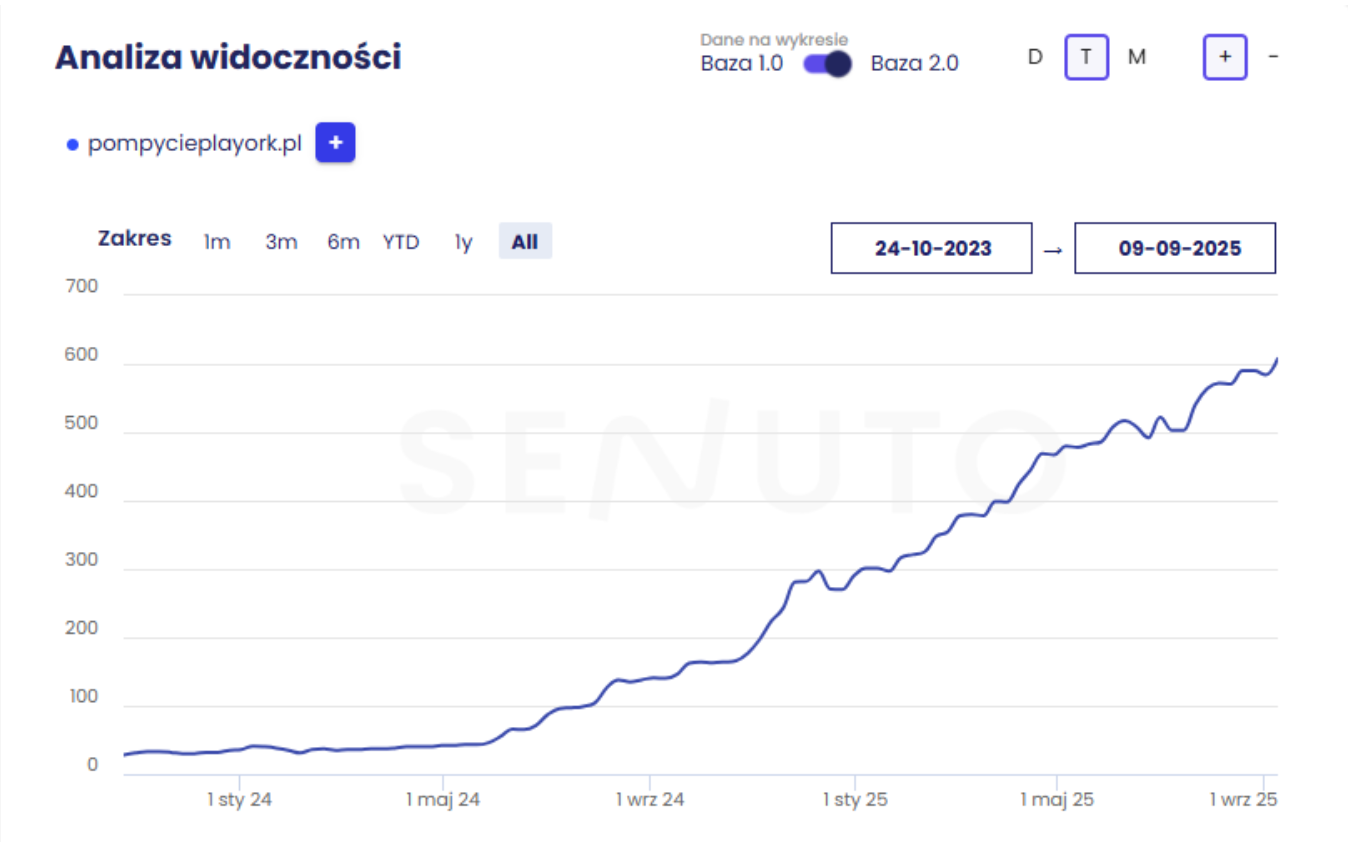
Task: Click the blue dot beside pompycieplayork.pl
Action: click(x=72, y=145)
